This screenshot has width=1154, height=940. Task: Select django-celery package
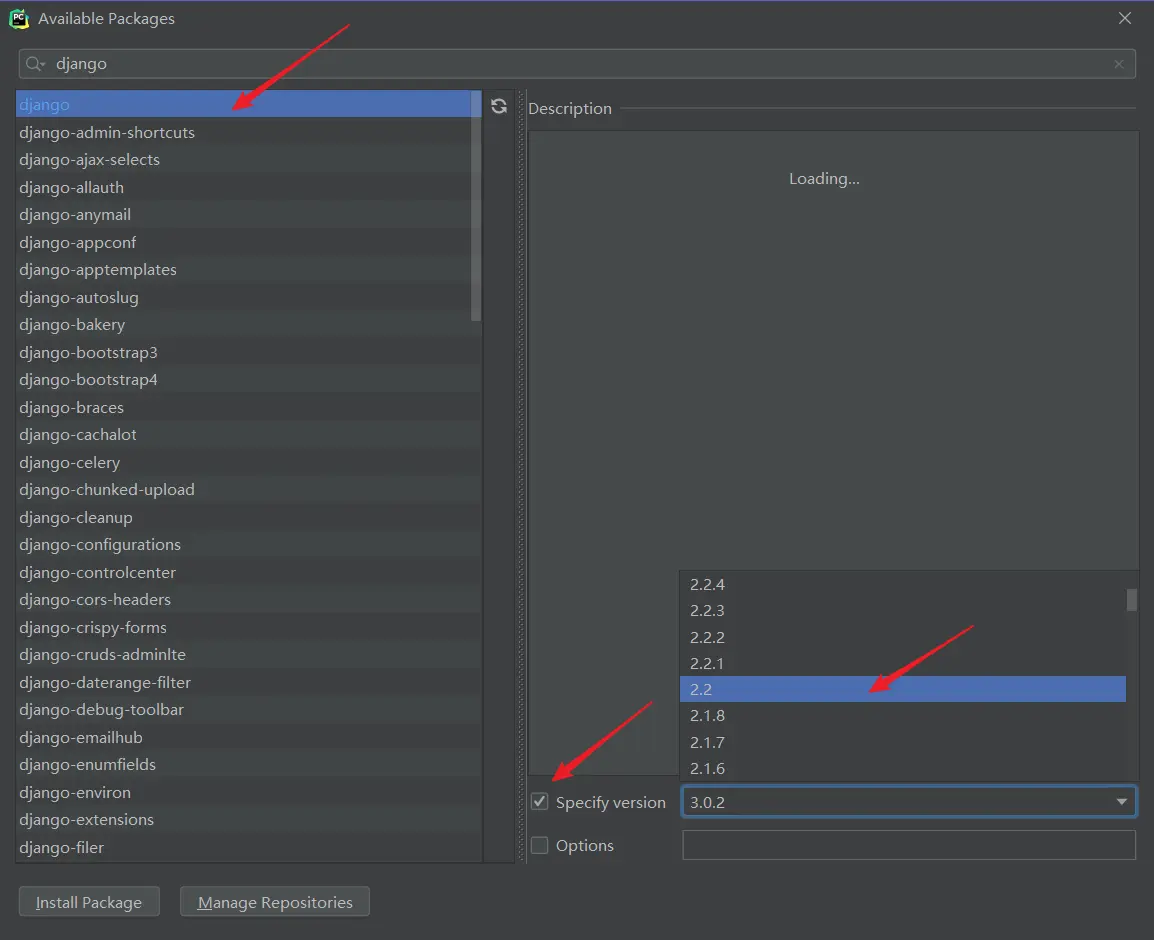(248, 463)
